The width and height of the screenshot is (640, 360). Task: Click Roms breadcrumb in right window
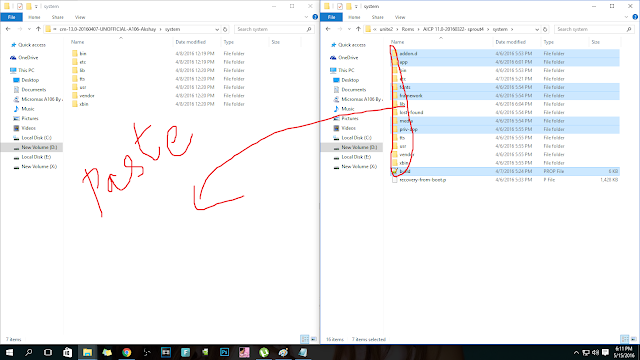408,29
